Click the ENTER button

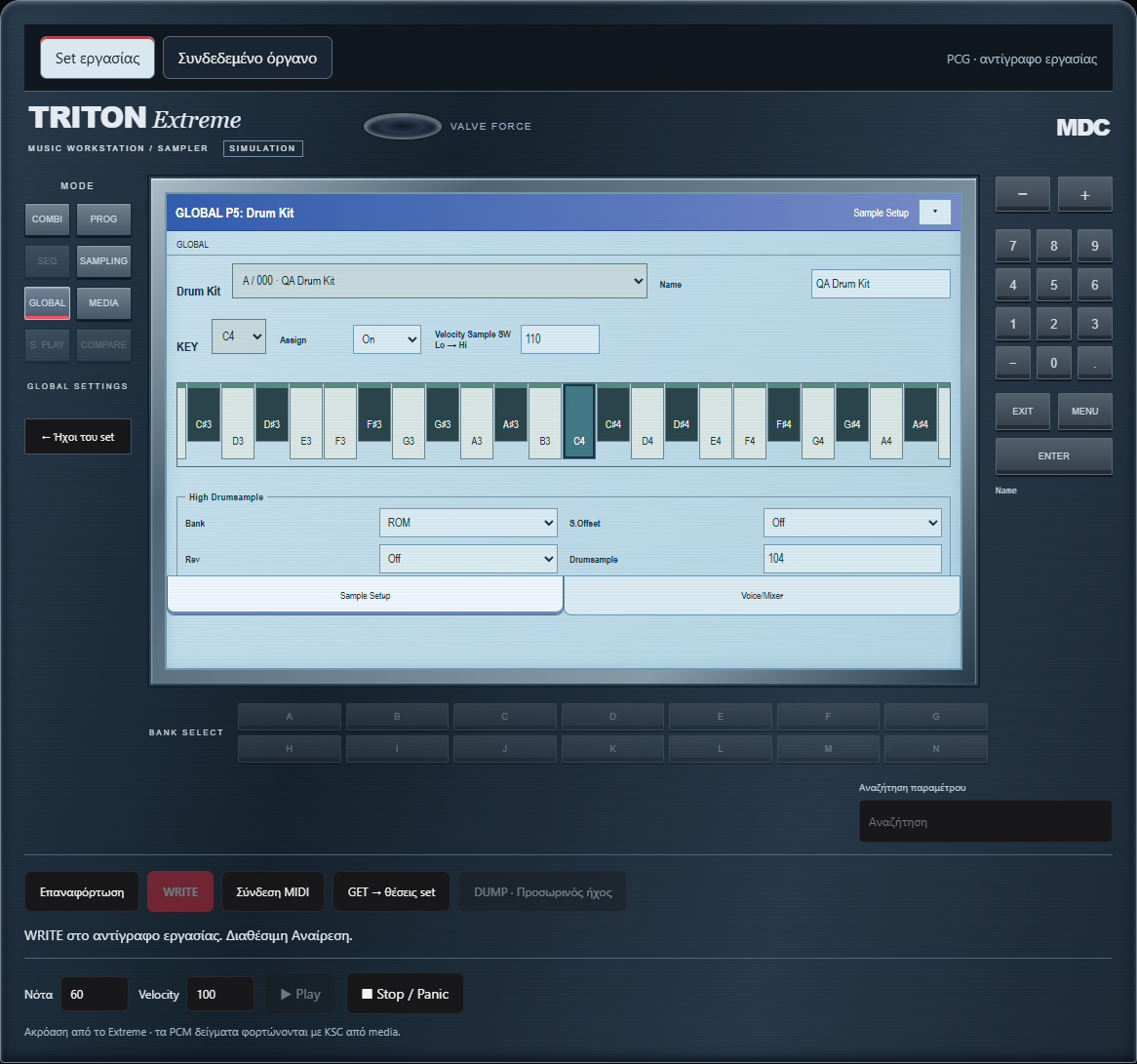point(1053,456)
